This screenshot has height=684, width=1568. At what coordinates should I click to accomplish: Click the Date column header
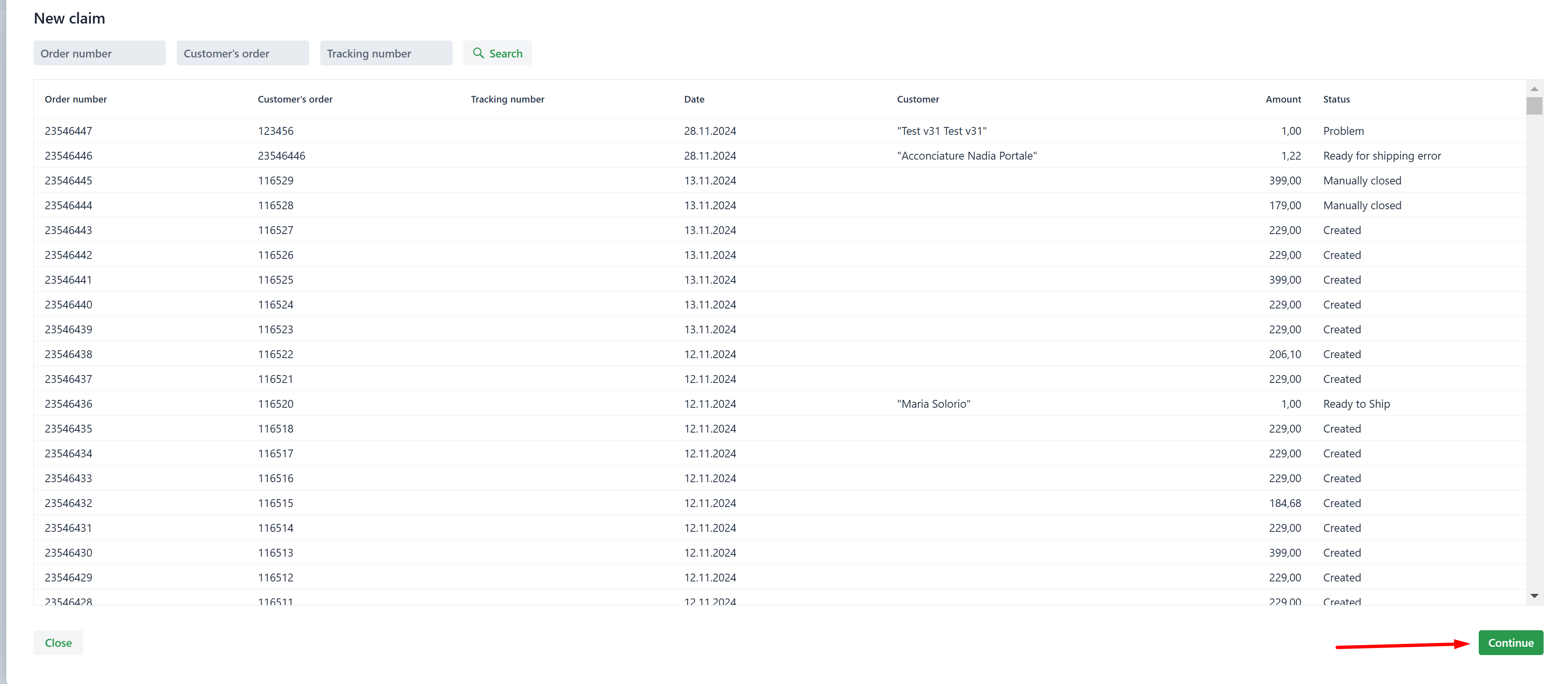[x=694, y=99]
